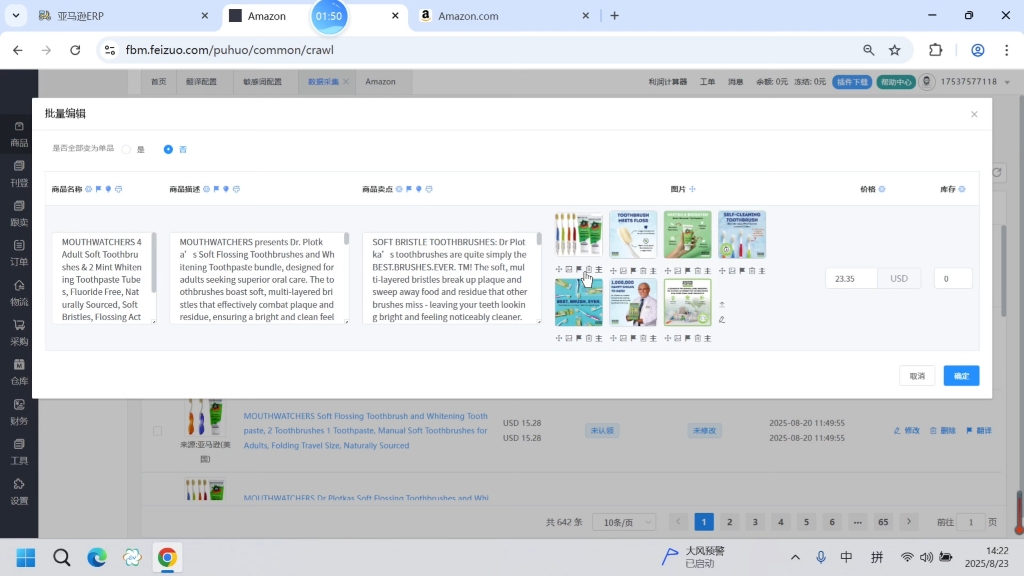1024x576 pixels.
Task: Click the move icon under Toothbrush Meets Floss image
Action: [613, 270]
